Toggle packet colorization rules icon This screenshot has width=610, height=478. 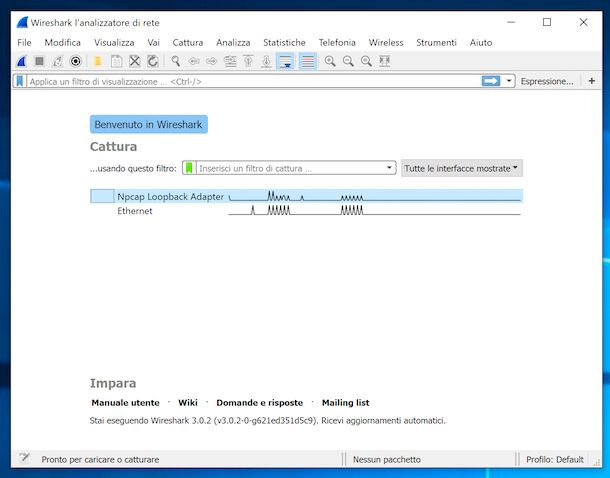point(308,61)
